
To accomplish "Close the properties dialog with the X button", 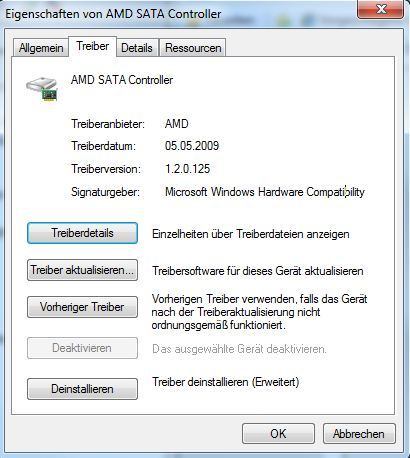I will coord(381,9).
